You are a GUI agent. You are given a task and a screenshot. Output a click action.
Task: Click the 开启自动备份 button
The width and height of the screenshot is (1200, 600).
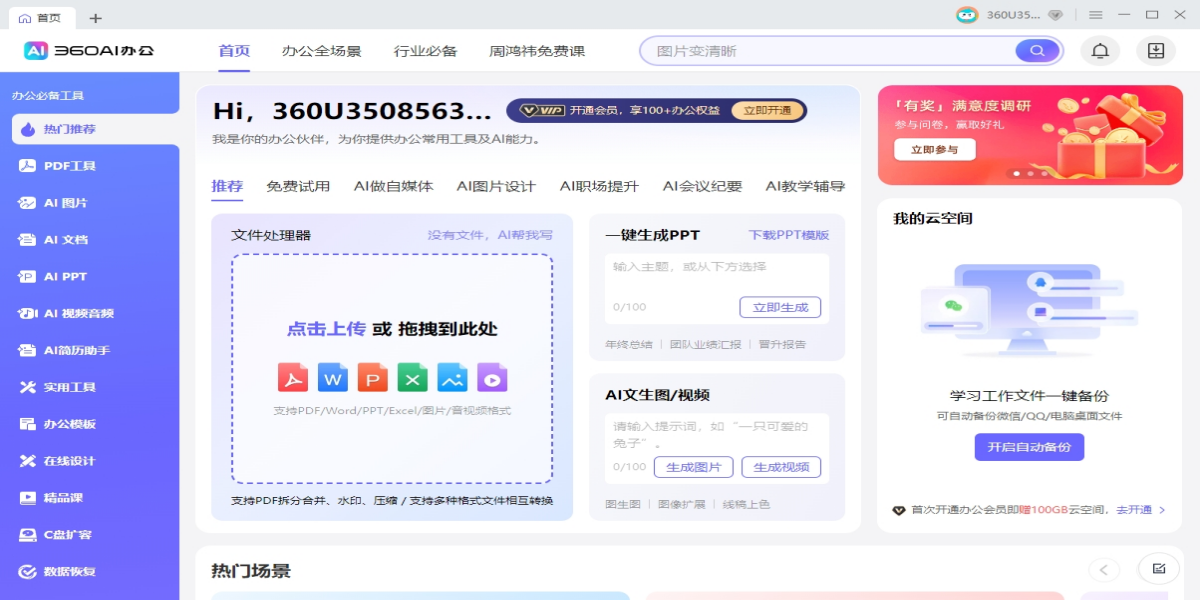point(1029,447)
